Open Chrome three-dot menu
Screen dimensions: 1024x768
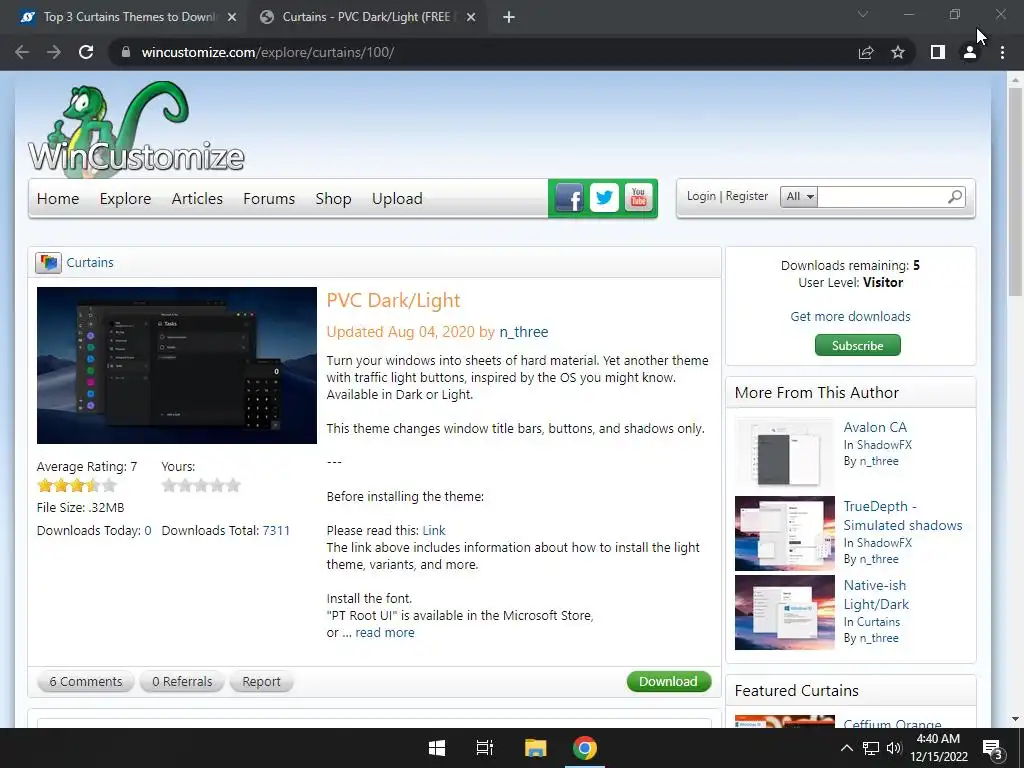point(1002,52)
